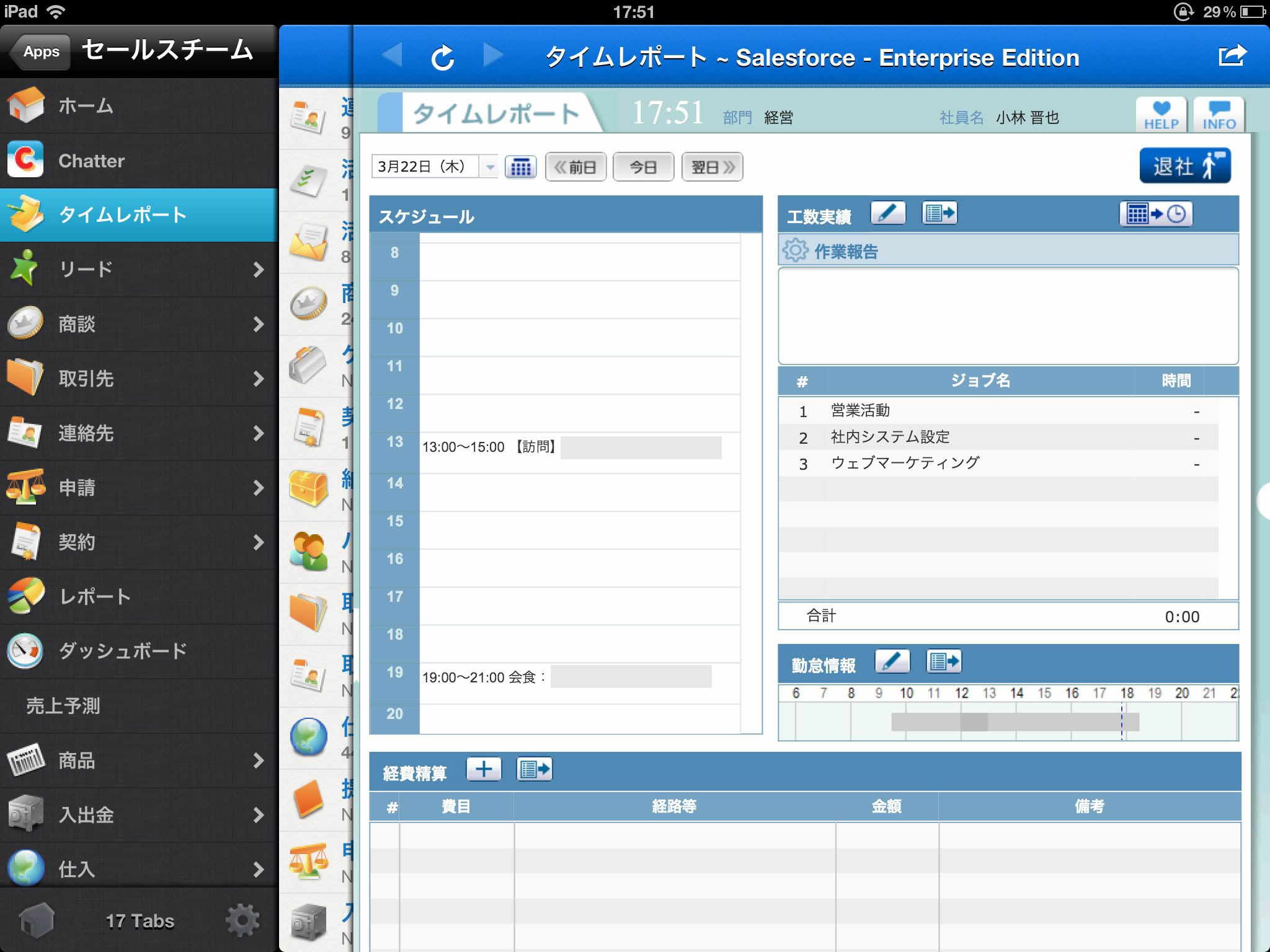Open the ダッシュボード sidebar item
The height and width of the screenshot is (952, 1270).
pos(138,651)
